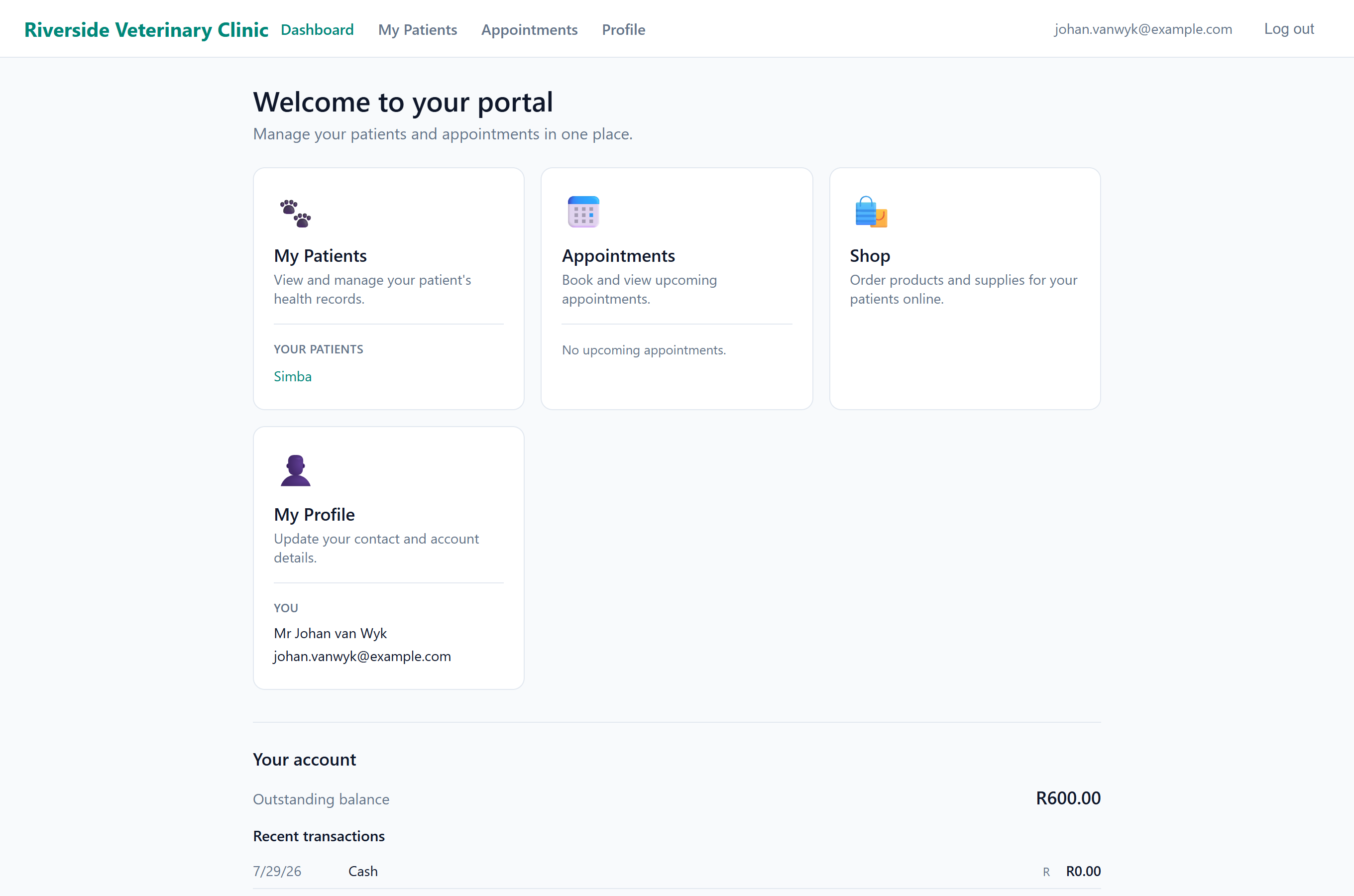The width and height of the screenshot is (1354, 896).
Task: Click the calendar icon on Appointments card
Action: (x=583, y=212)
